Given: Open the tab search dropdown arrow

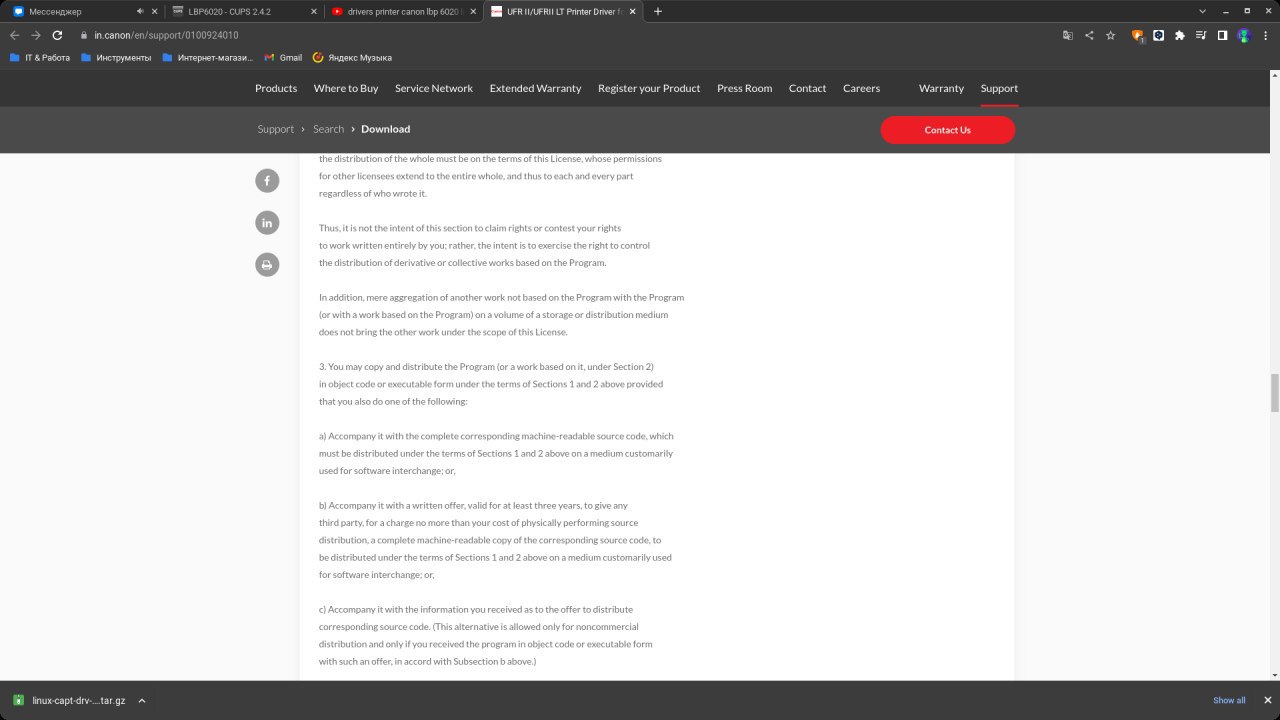Looking at the screenshot, I should (1202, 11).
